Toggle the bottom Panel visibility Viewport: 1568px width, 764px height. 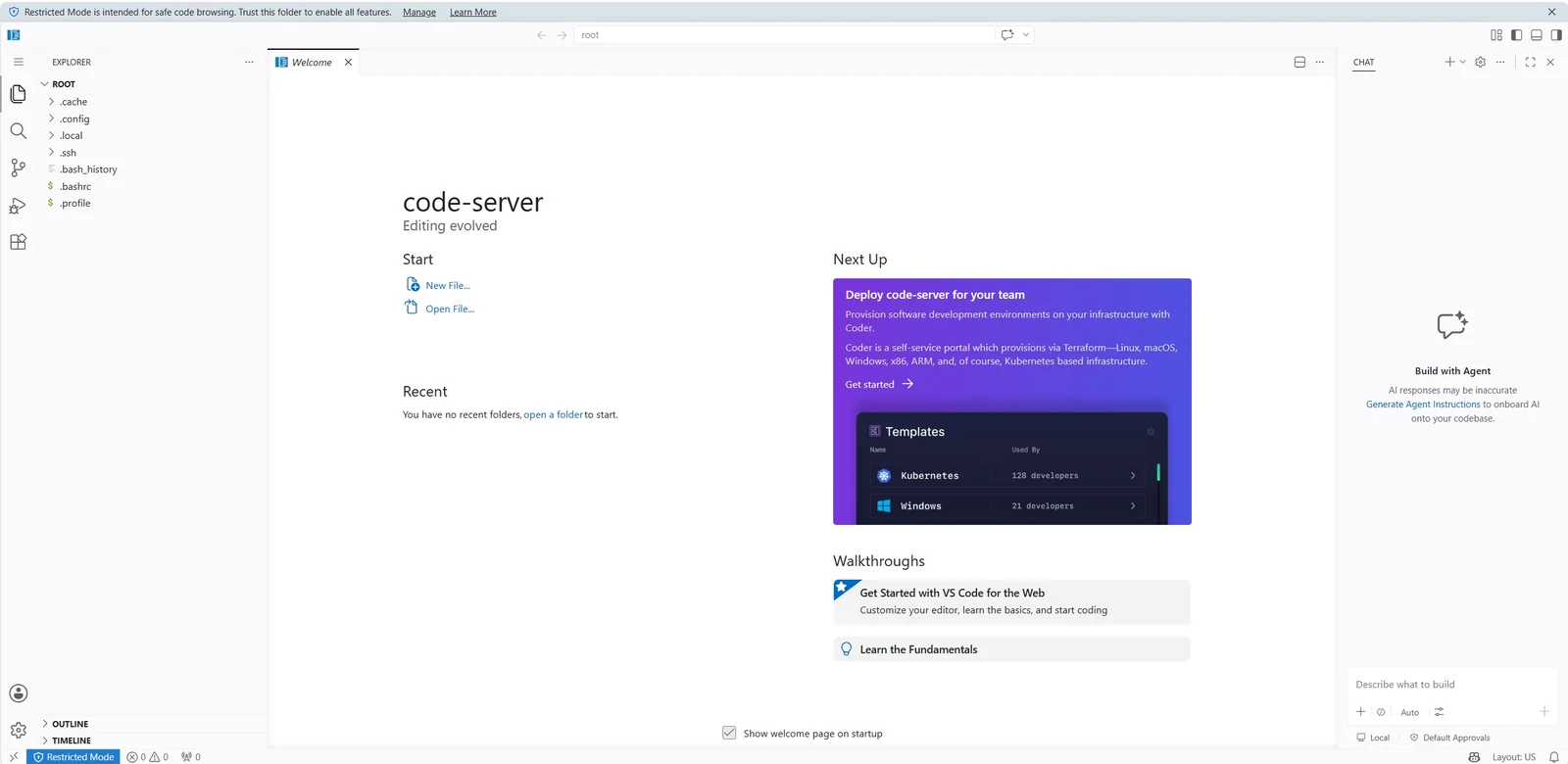[x=1537, y=35]
